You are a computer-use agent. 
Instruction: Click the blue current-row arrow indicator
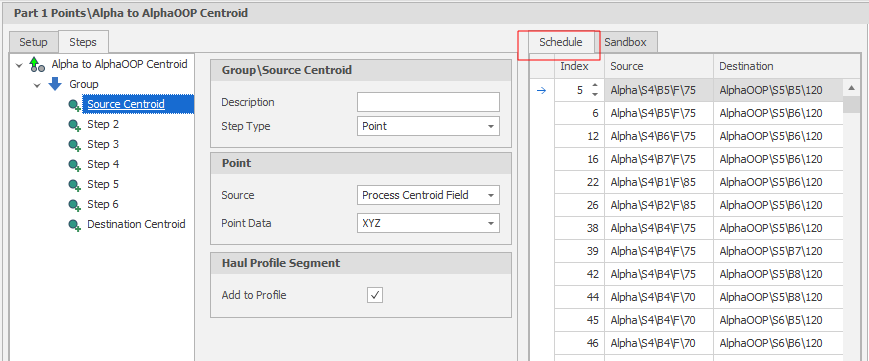542,90
